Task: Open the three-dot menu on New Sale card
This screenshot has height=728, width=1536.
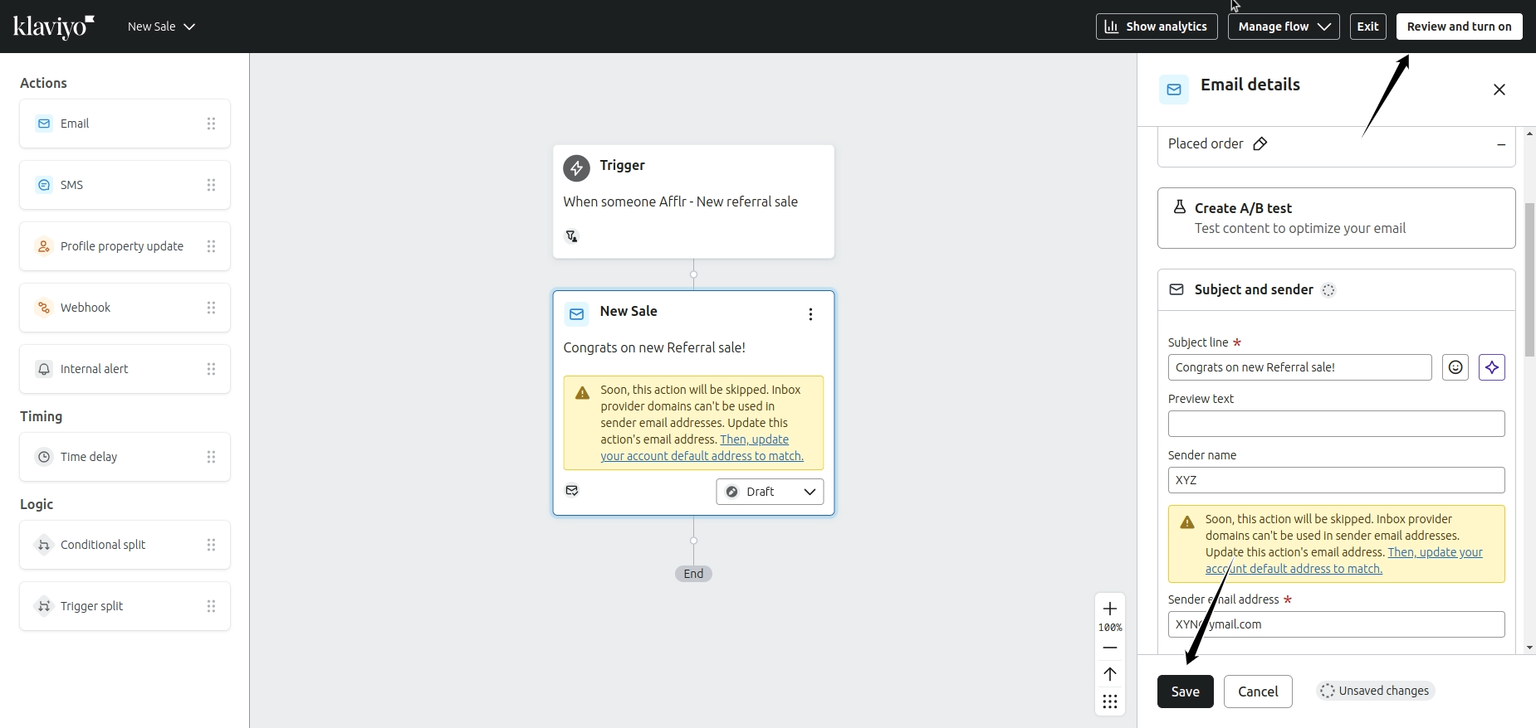Action: (810, 314)
